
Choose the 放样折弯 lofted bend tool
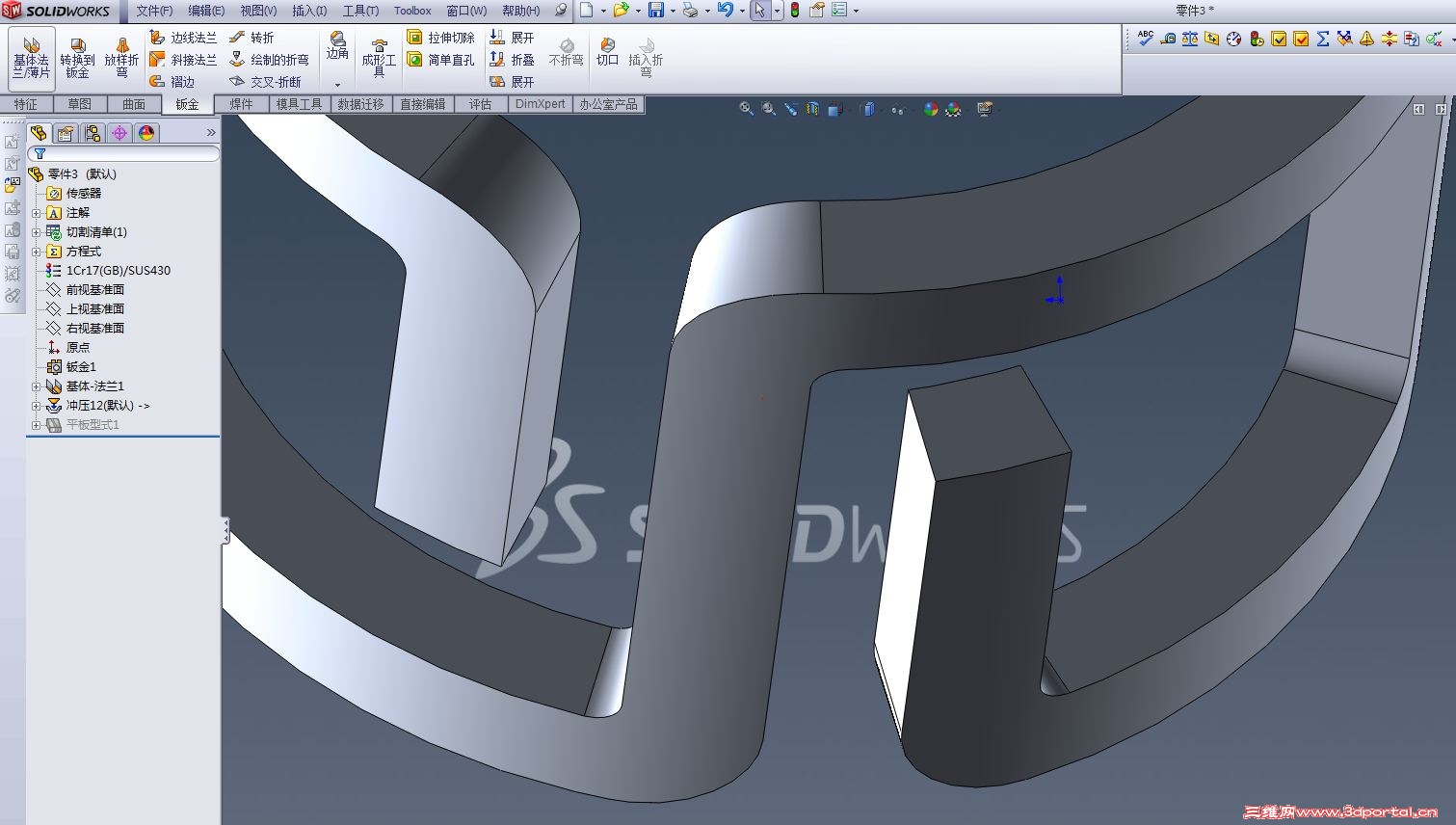[121, 58]
